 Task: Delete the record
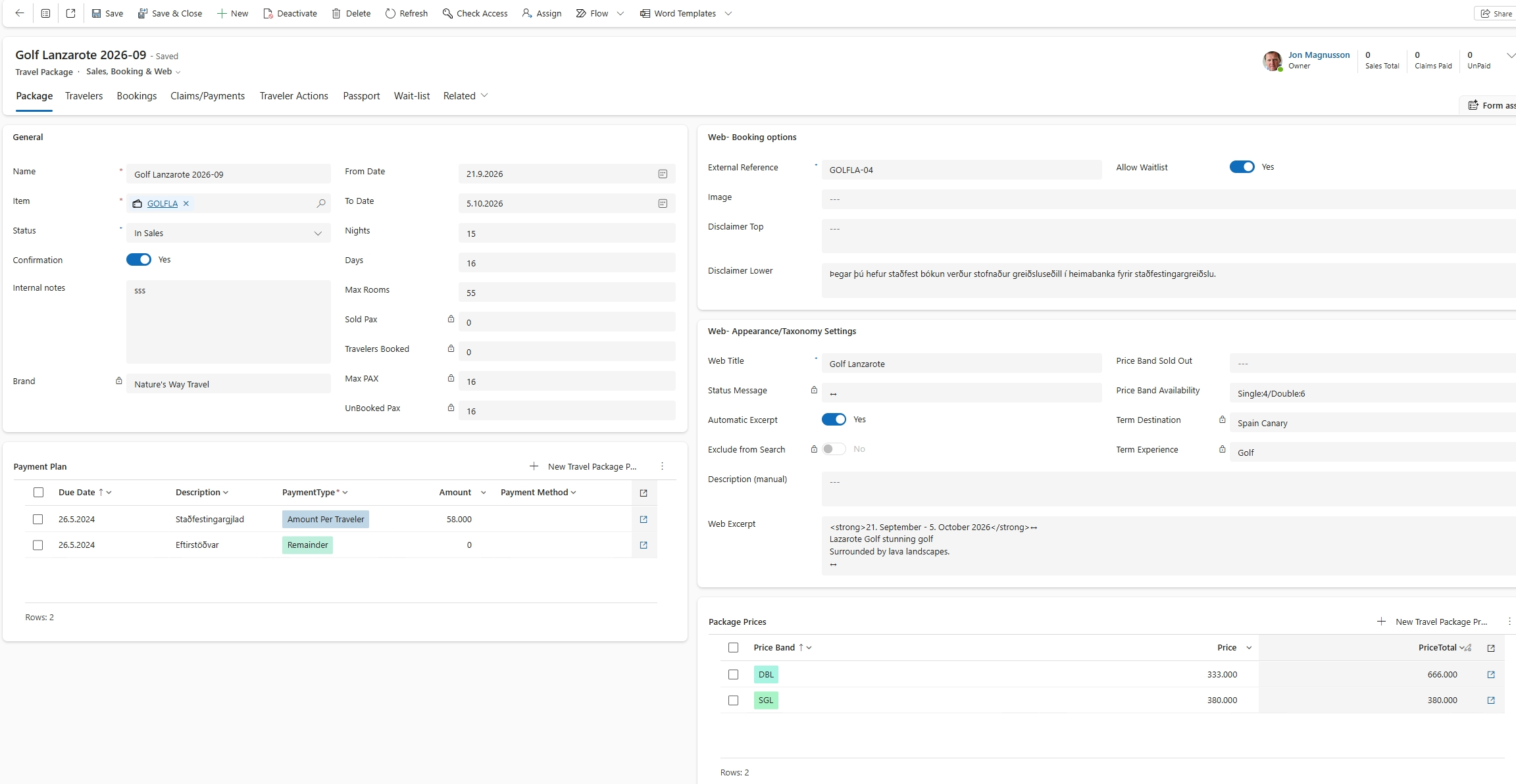(351, 13)
